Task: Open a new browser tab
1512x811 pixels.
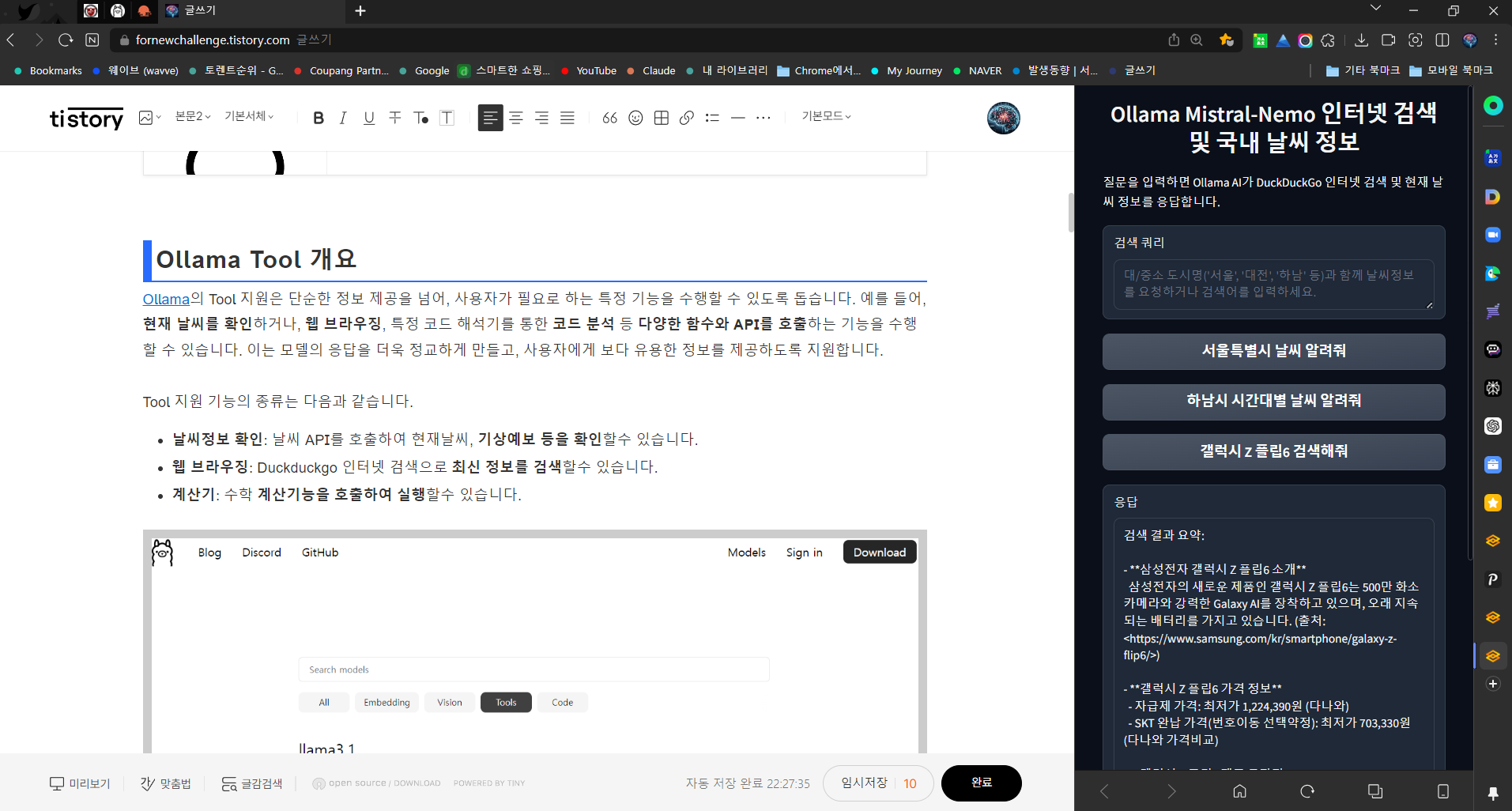Action: click(x=360, y=11)
